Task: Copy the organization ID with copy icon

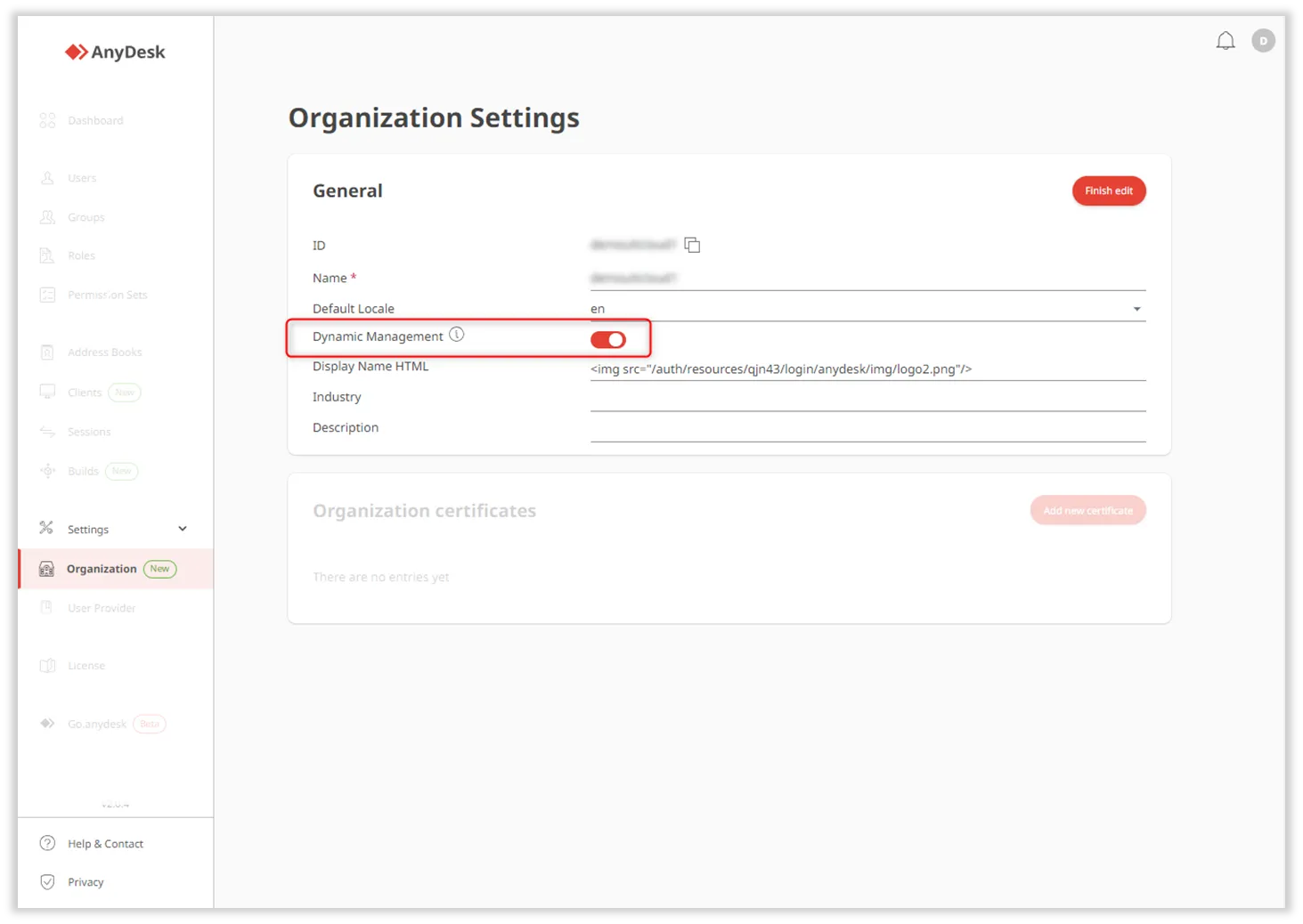Action: 692,245
